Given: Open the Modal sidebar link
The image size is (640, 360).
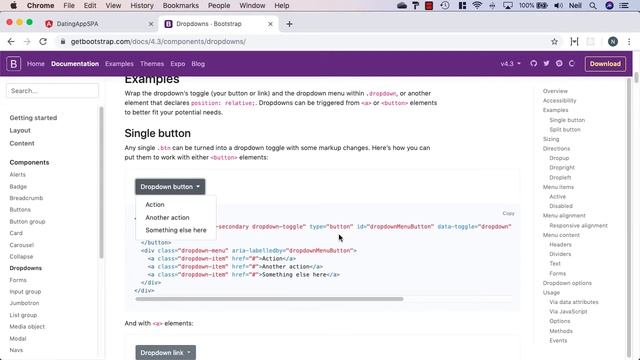Looking at the screenshot, I should coord(18,338).
